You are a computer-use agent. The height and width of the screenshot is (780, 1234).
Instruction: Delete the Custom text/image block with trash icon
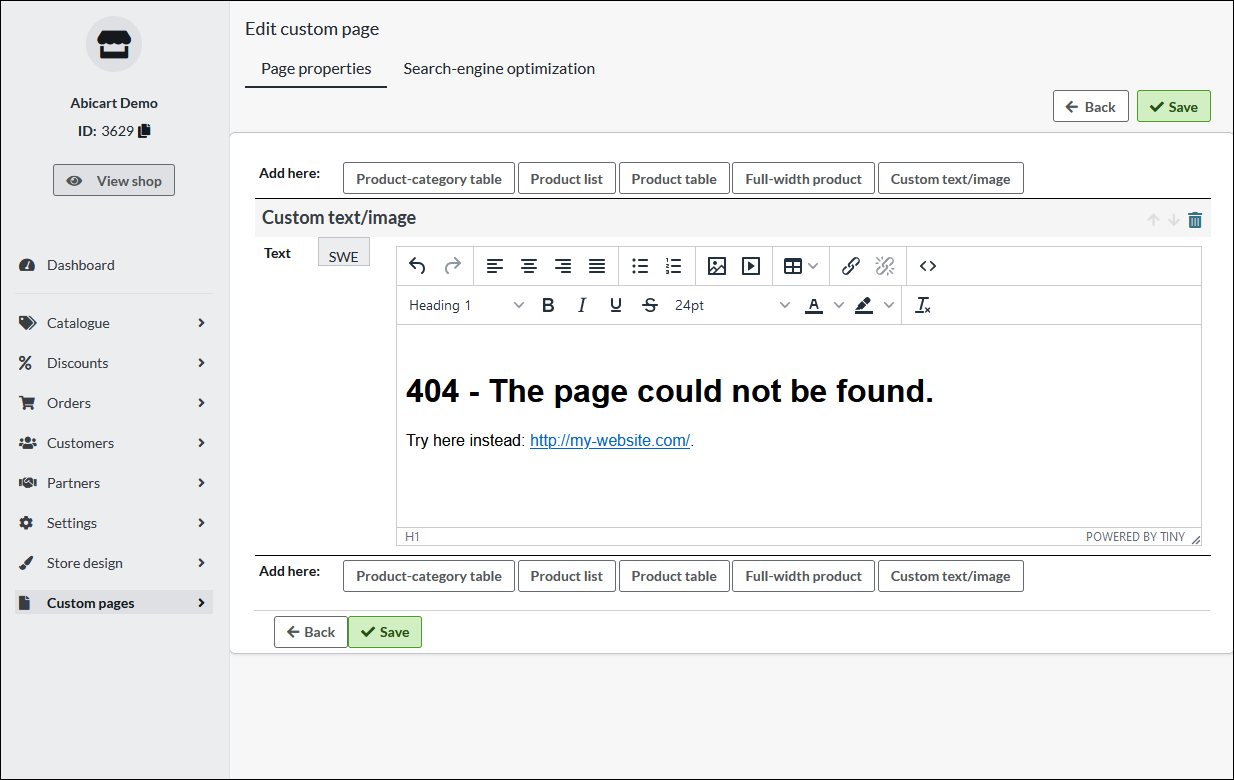click(1195, 220)
